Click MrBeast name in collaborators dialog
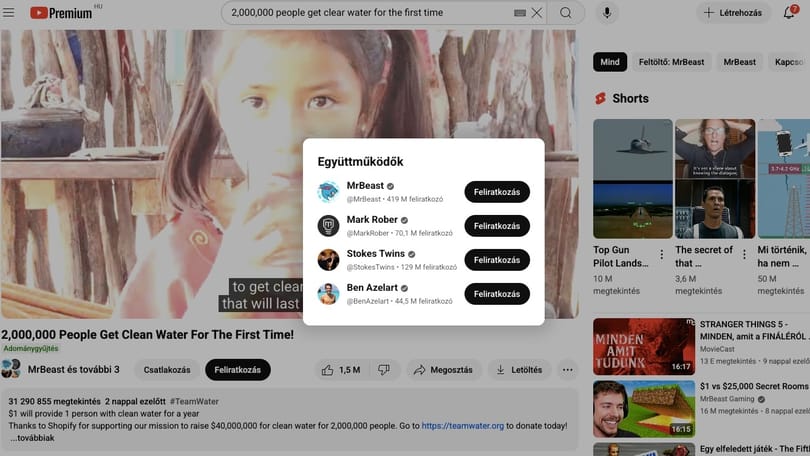810x456 pixels. [x=365, y=185]
